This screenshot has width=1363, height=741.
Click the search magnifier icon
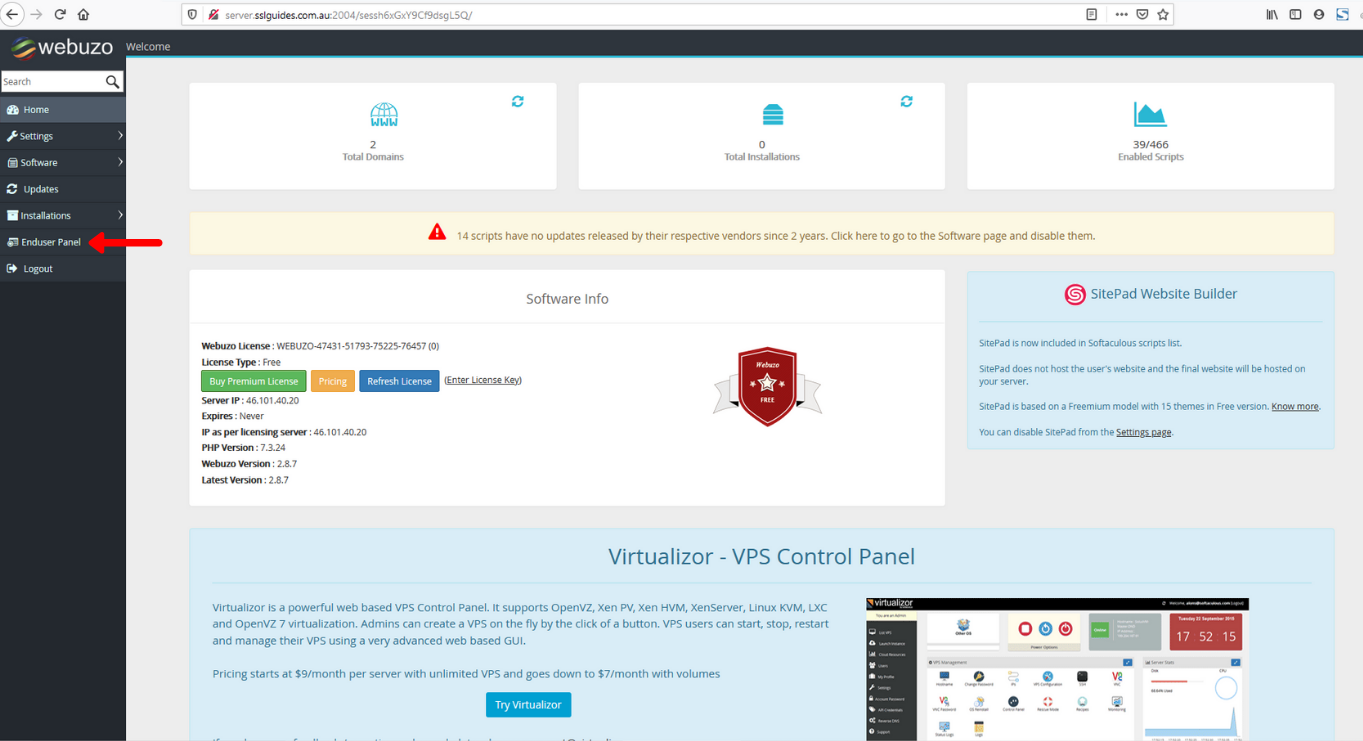113,81
